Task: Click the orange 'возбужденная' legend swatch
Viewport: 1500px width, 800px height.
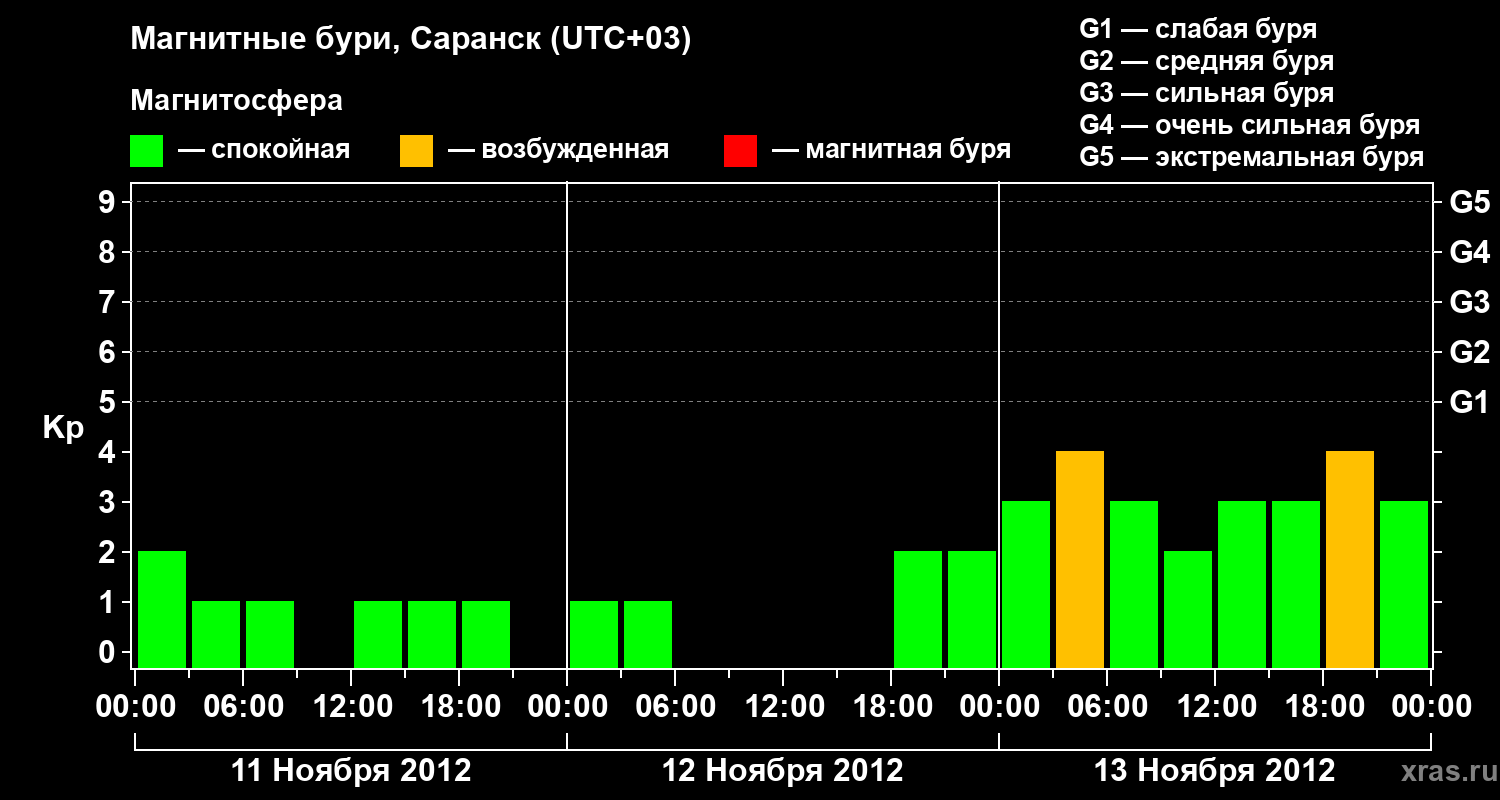Action: coord(416,151)
